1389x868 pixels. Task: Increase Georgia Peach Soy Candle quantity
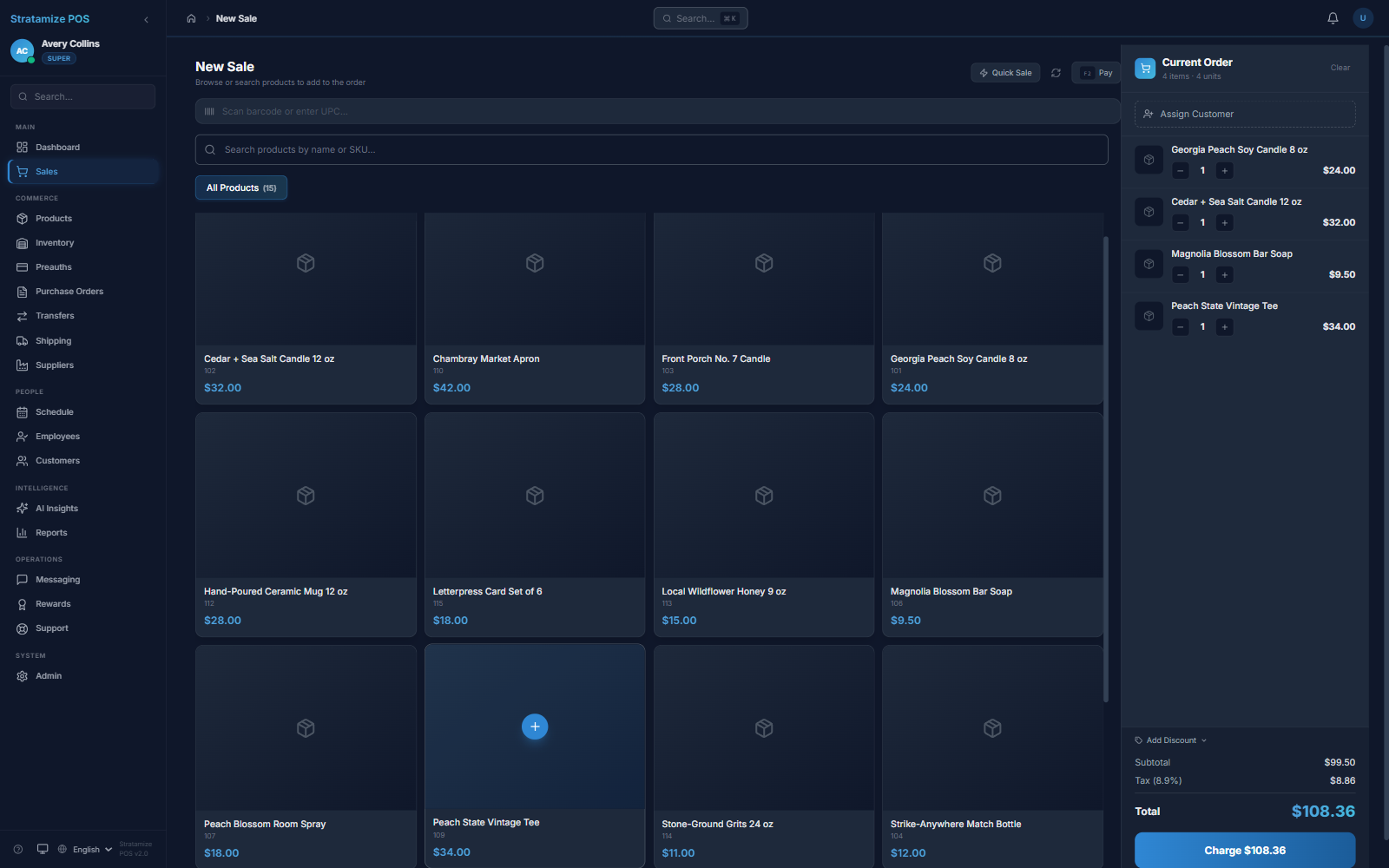coord(1225,171)
